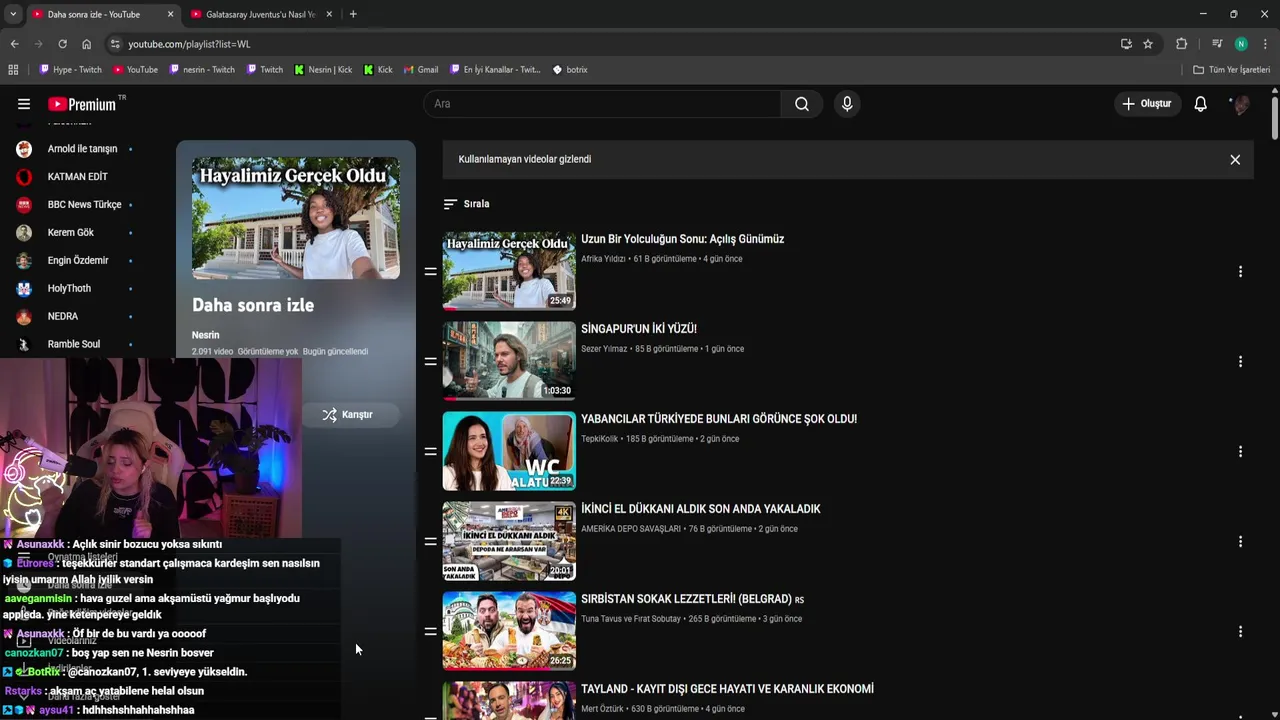Open the 'Nesrin | Kick' bookmark
Viewport: 1280px width, 720px height.
pyautogui.click(x=323, y=70)
